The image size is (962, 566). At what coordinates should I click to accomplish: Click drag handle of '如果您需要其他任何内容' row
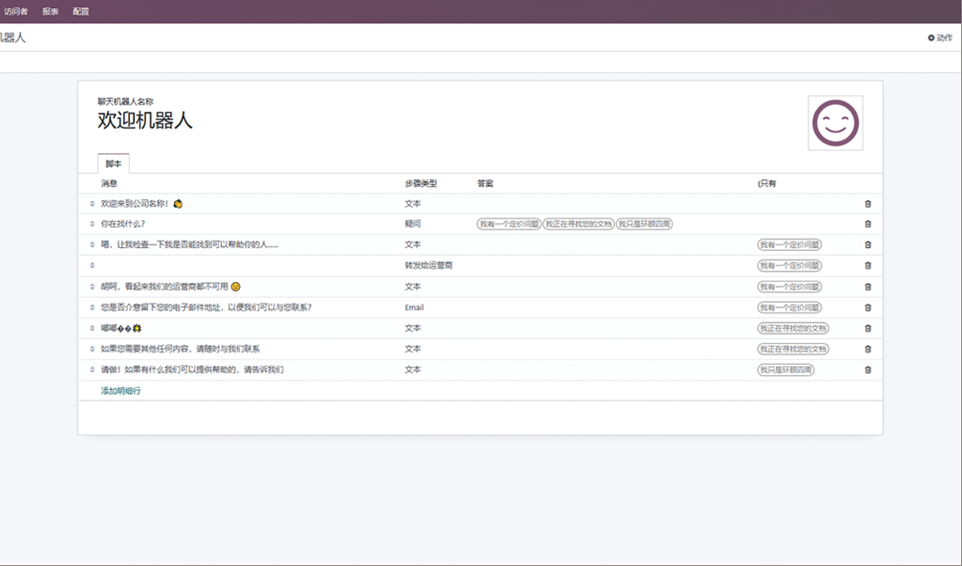tap(92, 349)
